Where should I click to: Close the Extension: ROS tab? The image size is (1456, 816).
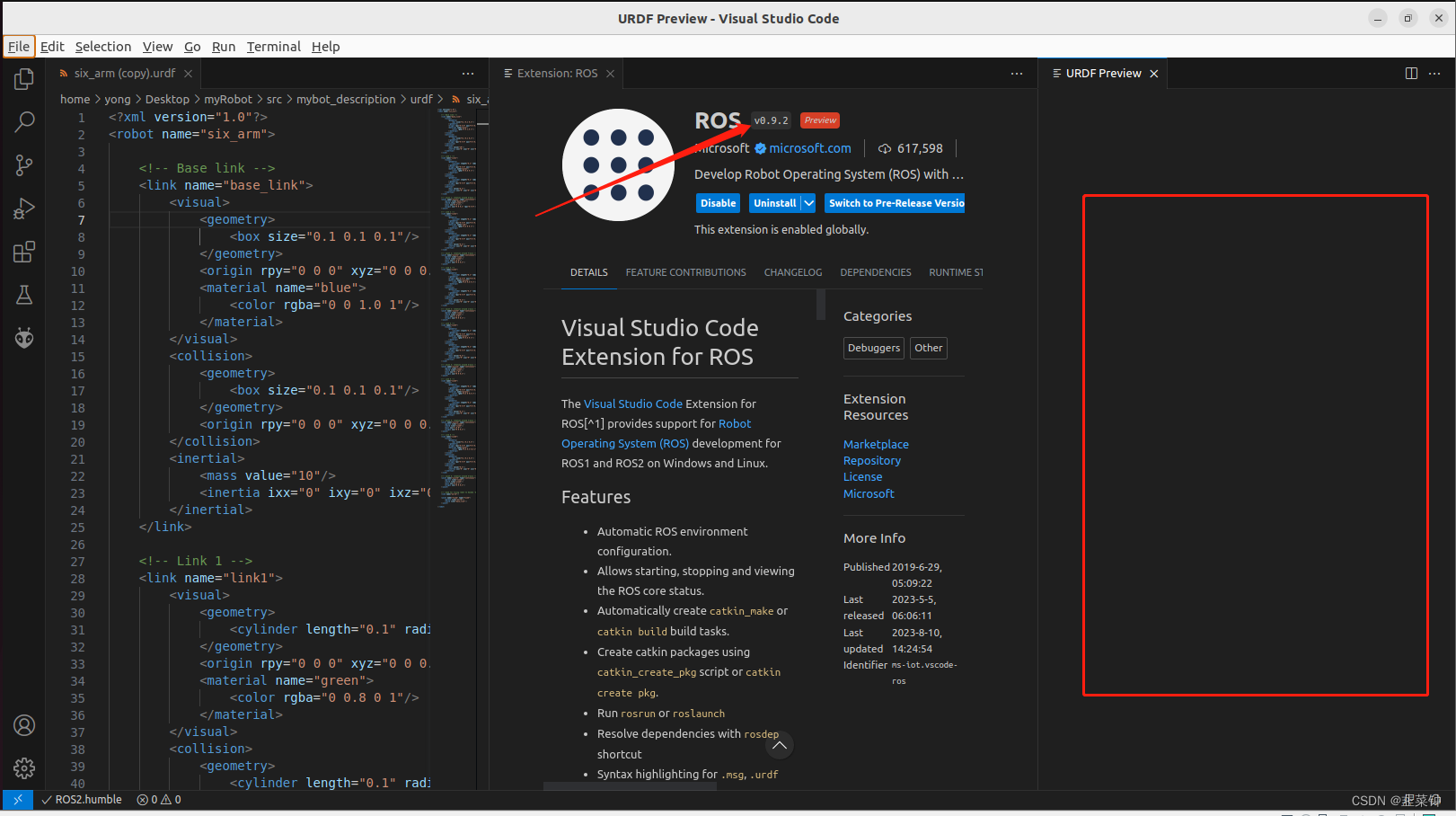pyautogui.click(x=610, y=74)
